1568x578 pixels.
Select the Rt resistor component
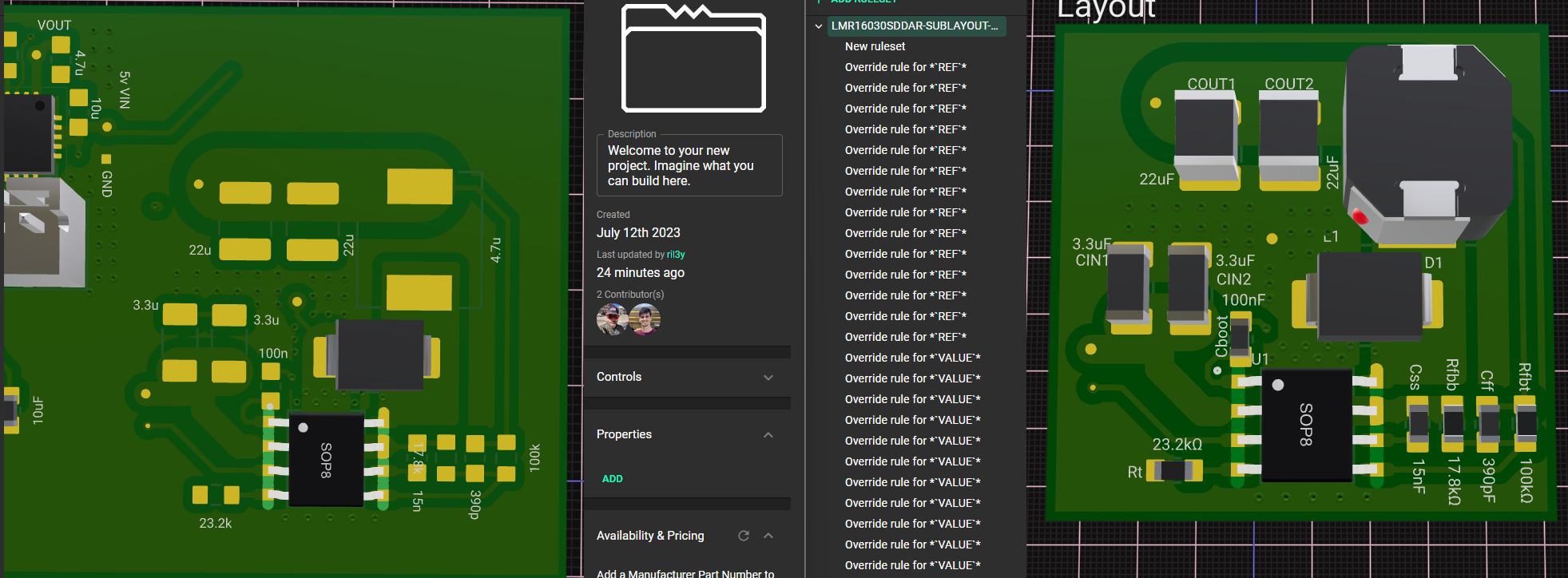(x=1174, y=471)
